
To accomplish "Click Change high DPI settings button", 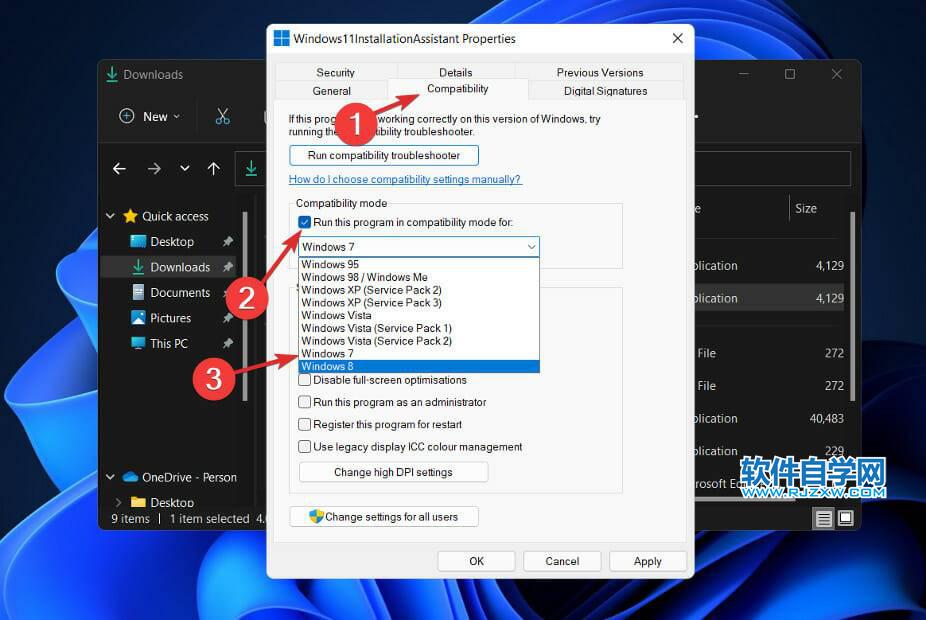I will (x=393, y=472).
